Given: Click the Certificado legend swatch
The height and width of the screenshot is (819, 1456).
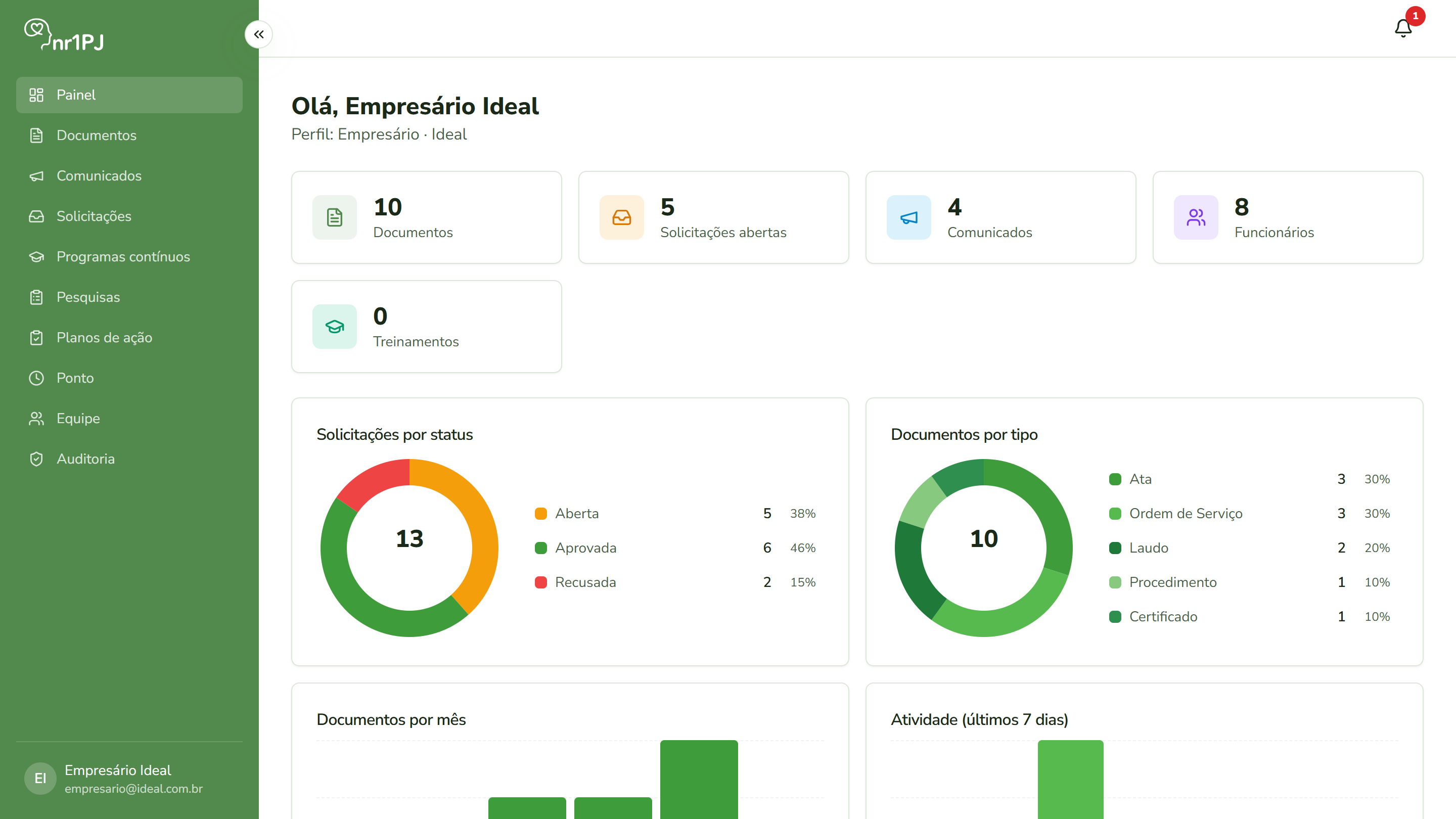Looking at the screenshot, I should point(1115,617).
